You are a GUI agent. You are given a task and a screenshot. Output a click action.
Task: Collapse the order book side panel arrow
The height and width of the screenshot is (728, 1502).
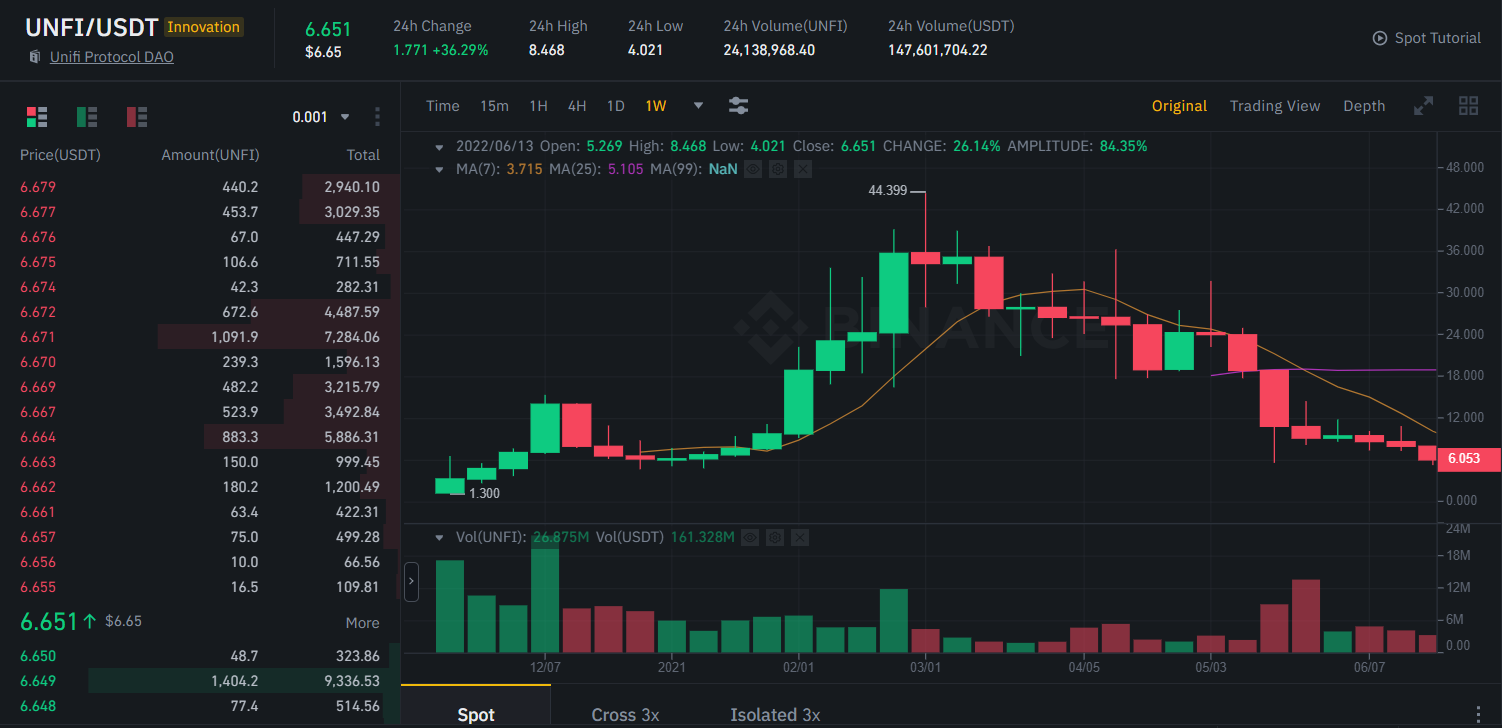pyautogui.click(x=411, y=582)
